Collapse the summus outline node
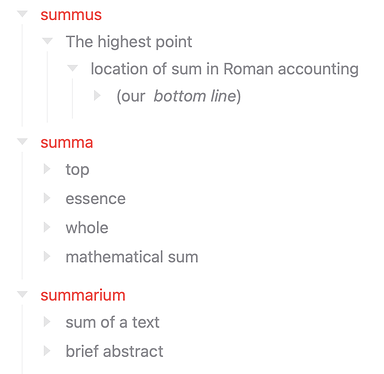Viewport: 384px width, 374px height. pyautogui.click(x=22, y=14)
